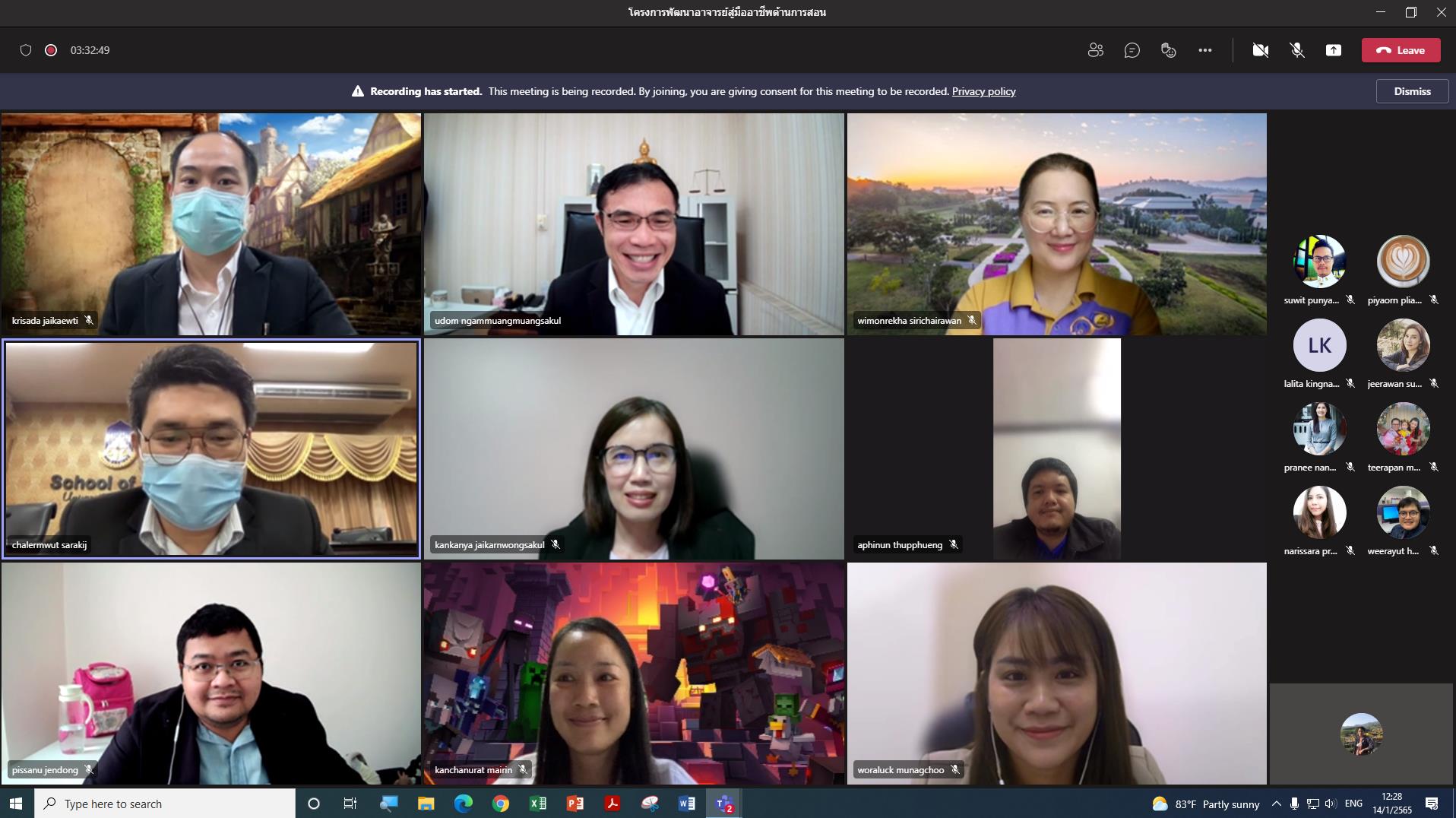Dismiss the recording notification banner
Image resolution: width=1456 pixels, height=818 pixels.
coord(1412,91)
